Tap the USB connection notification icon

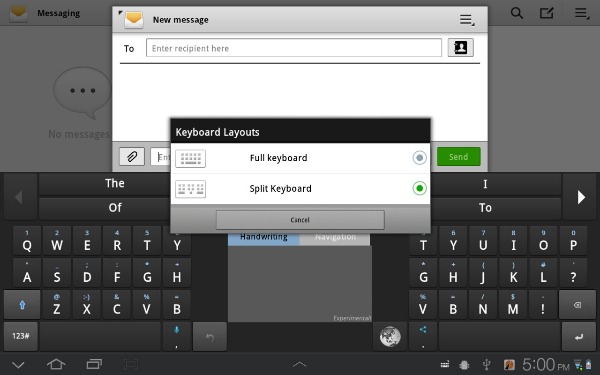coord(486,365)
